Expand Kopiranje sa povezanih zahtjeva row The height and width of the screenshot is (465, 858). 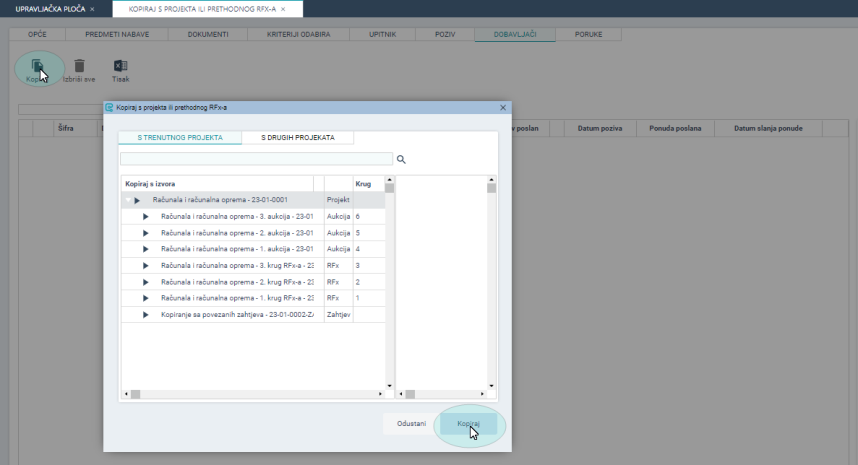pos(146,314)
